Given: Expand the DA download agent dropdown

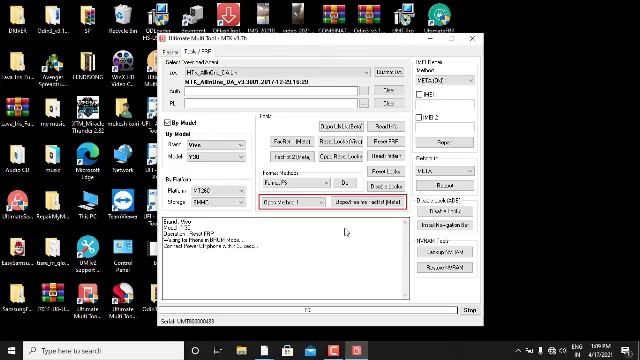Looking at the screenshot, I should (366, 72).
